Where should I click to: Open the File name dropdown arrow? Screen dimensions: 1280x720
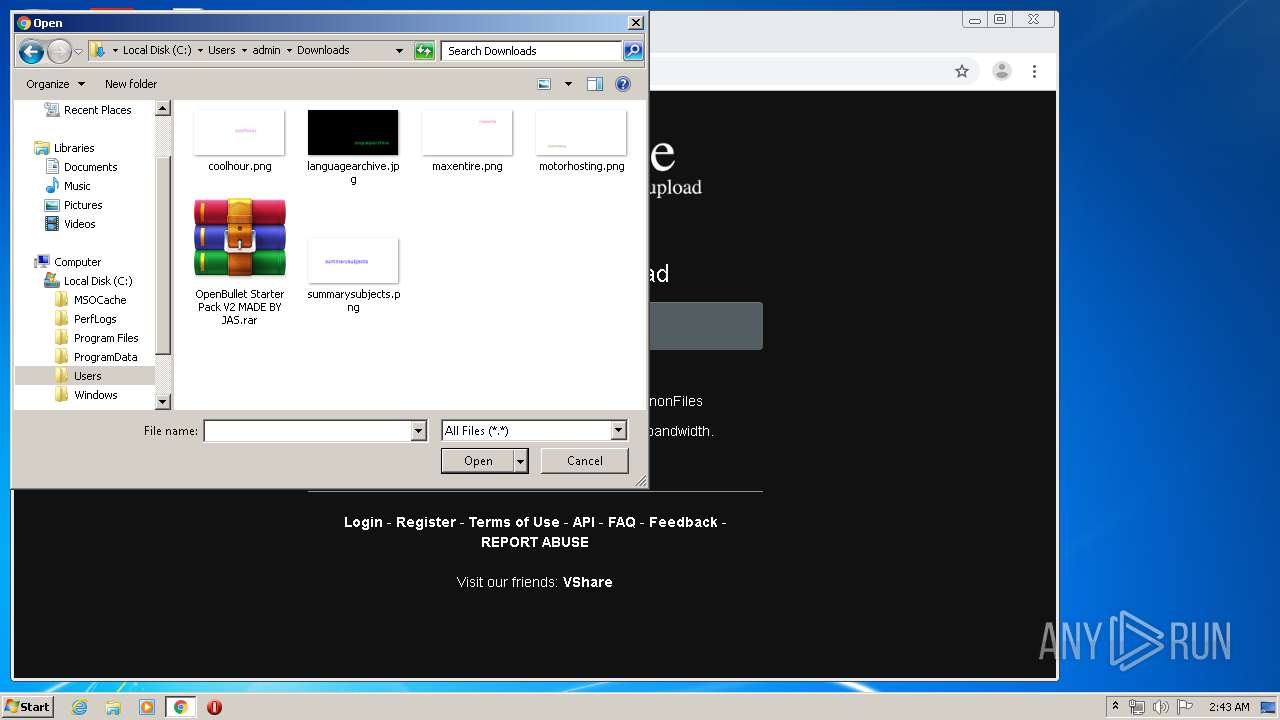click(x=419, y=431)
